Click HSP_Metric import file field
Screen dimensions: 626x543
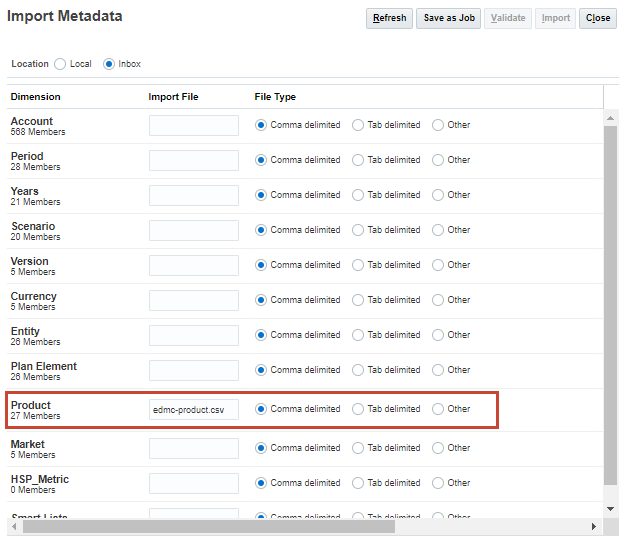[x=194, y=484]
